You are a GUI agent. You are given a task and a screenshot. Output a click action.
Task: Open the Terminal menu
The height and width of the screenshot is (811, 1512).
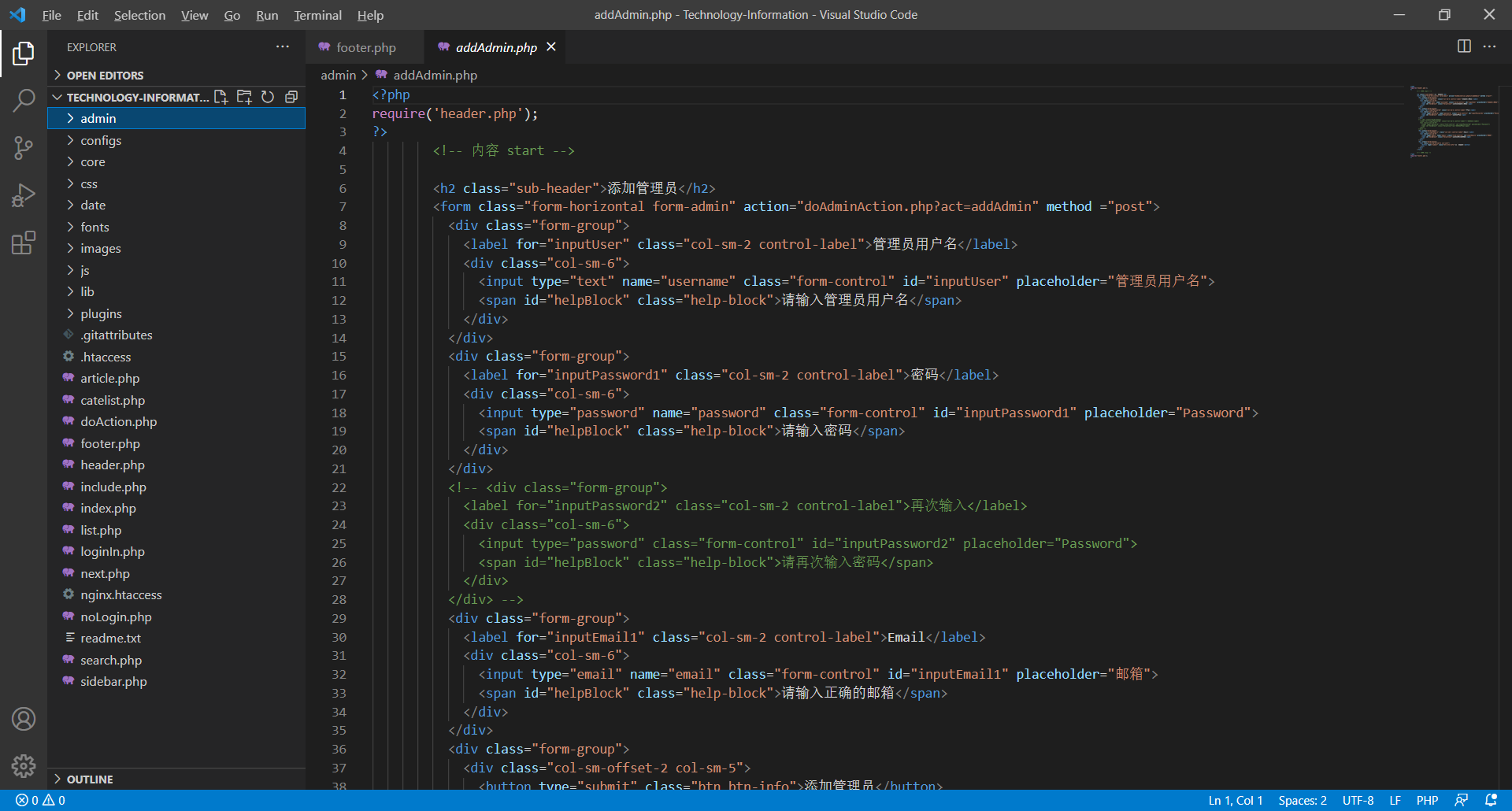click(x=317, y=15)
